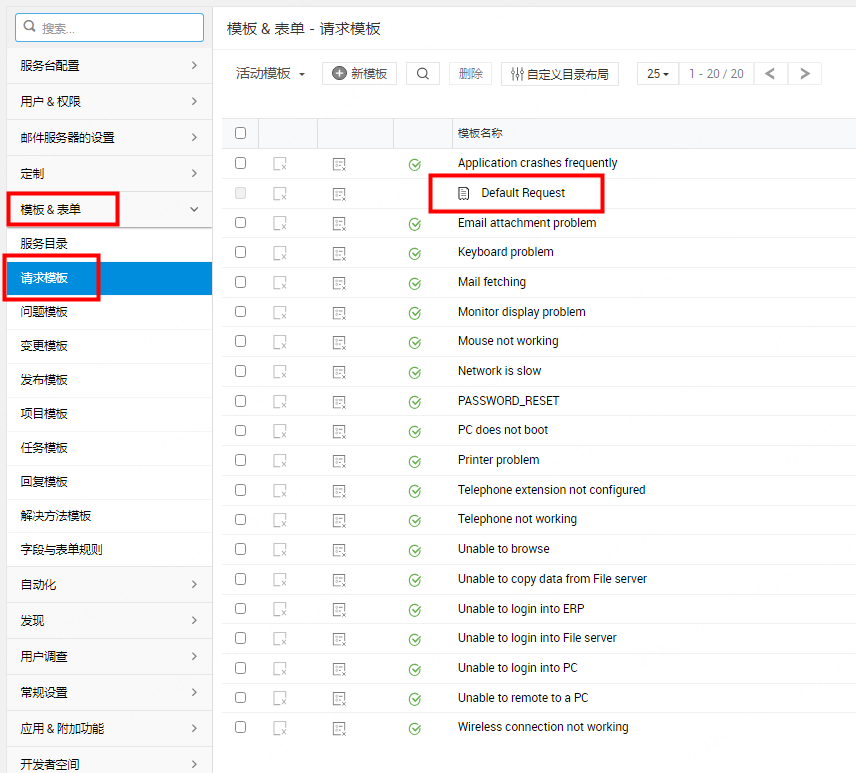The width and height of the screenshot is (856, 773).
Task: Check the box for Email attachment problem
Action: [x=240, y=222]
